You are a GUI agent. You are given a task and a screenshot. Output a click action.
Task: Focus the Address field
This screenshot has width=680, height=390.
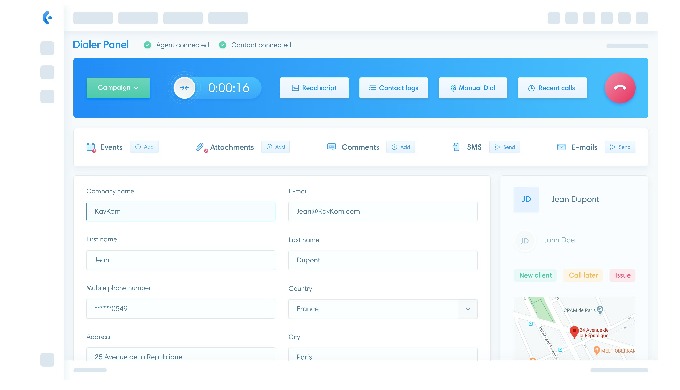[x=181, y=354]
